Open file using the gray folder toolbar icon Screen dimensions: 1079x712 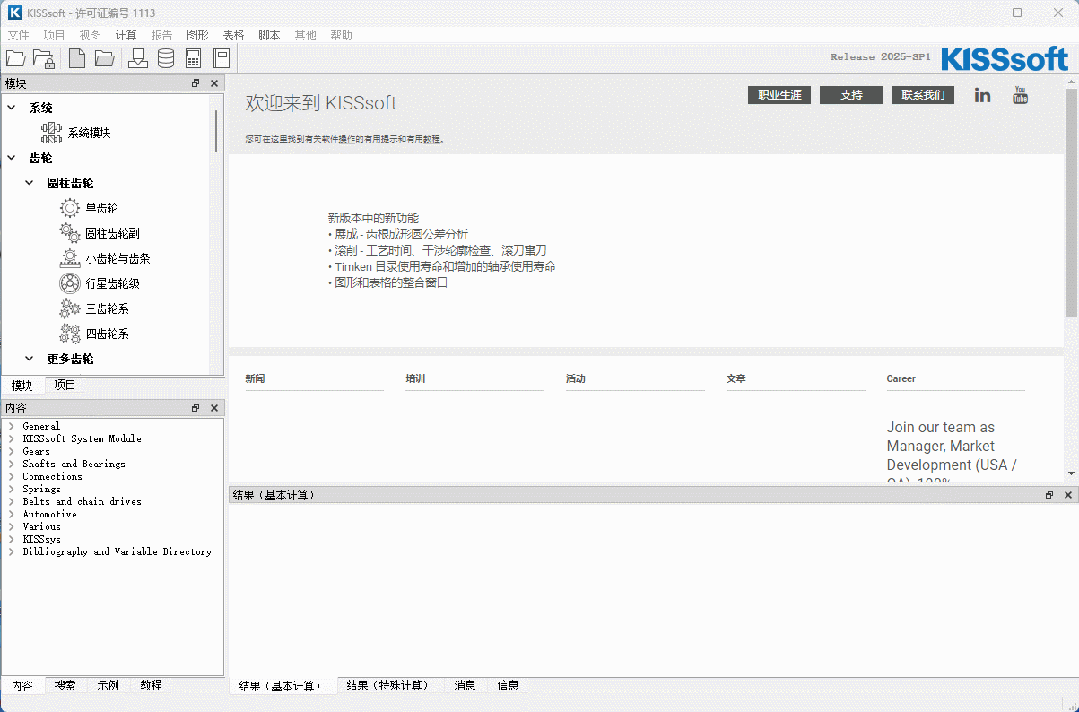tap(105, 58)
